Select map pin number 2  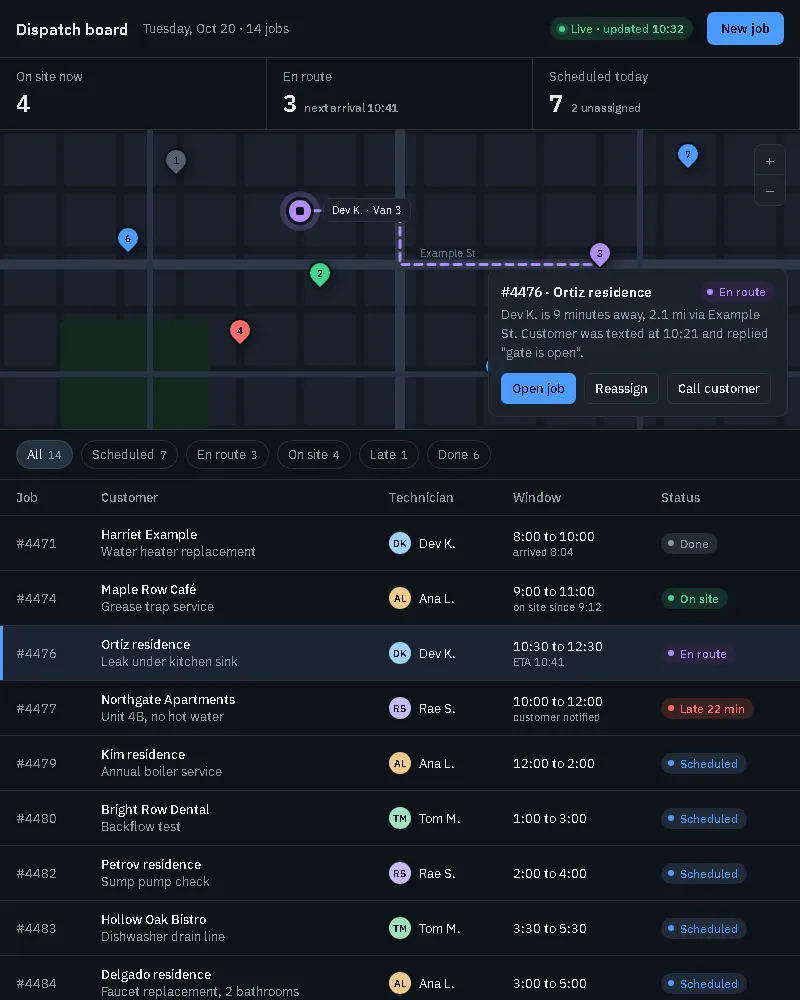point(320,274)
